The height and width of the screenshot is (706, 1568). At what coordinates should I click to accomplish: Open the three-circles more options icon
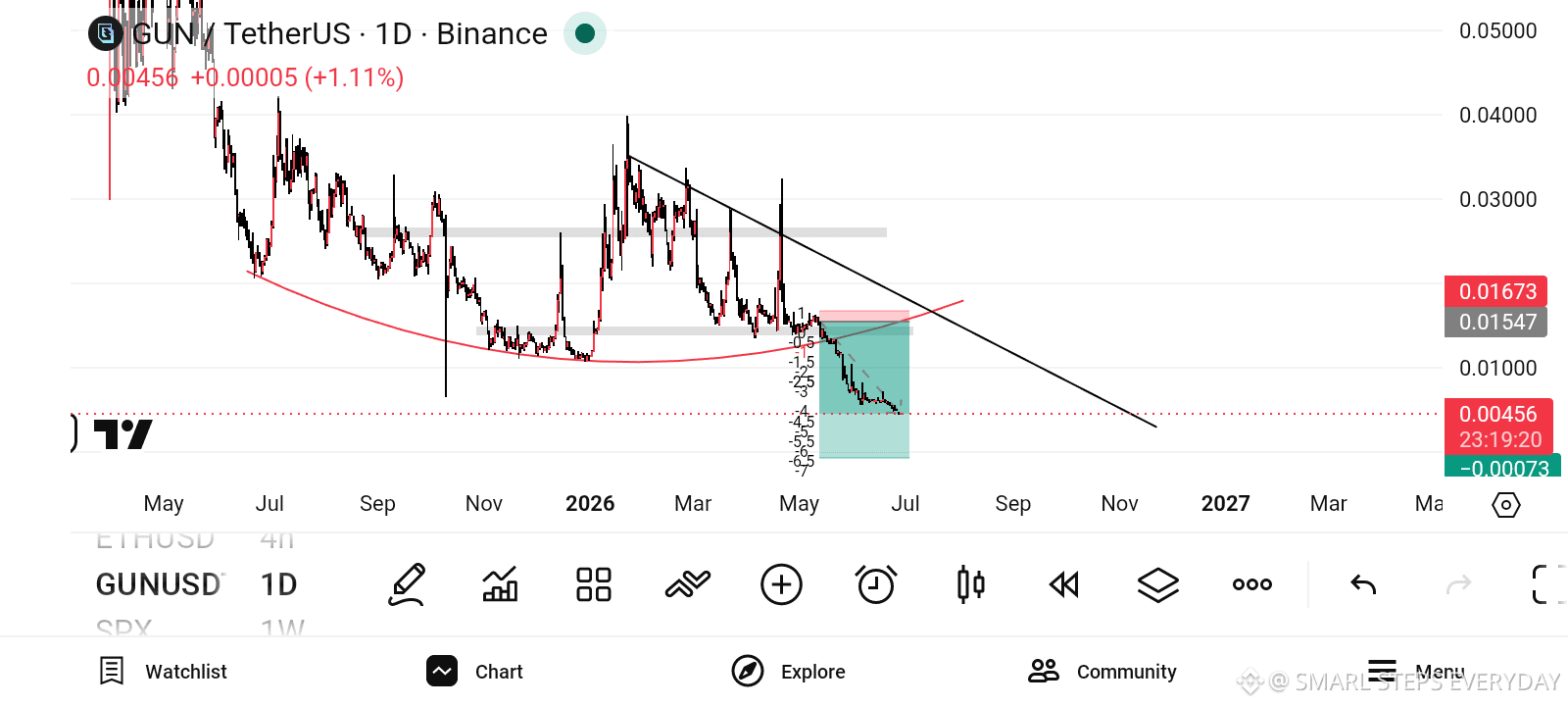click(1252, 584)
